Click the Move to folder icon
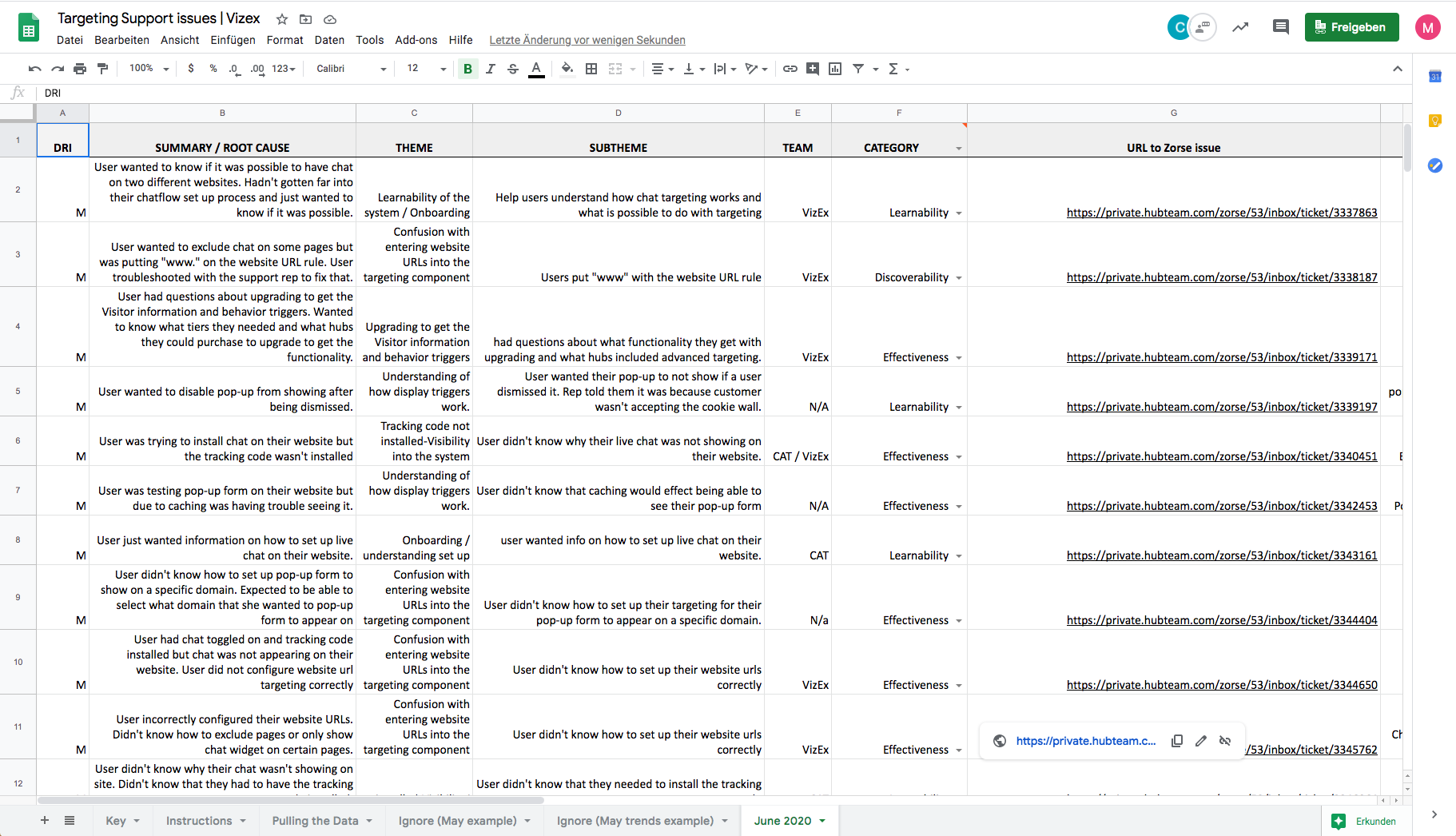The height and width of the screenshot is (836, 1456). point(305,19)
